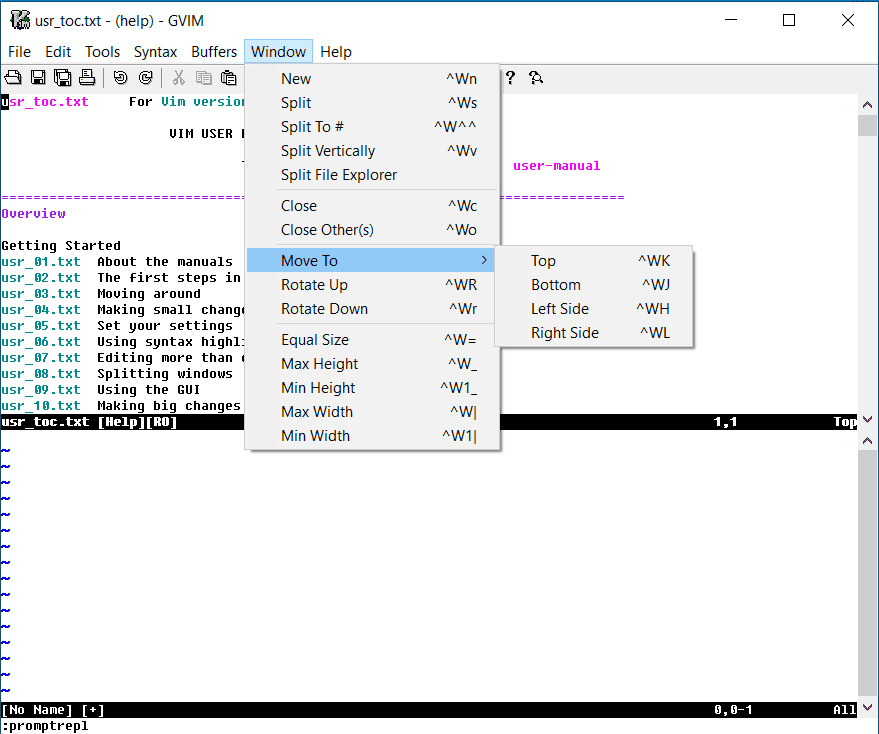Image resolution: width=879 pixels, height=734 pixels.
Task: Click the user-manual tag text
Action: click(557, 166)
